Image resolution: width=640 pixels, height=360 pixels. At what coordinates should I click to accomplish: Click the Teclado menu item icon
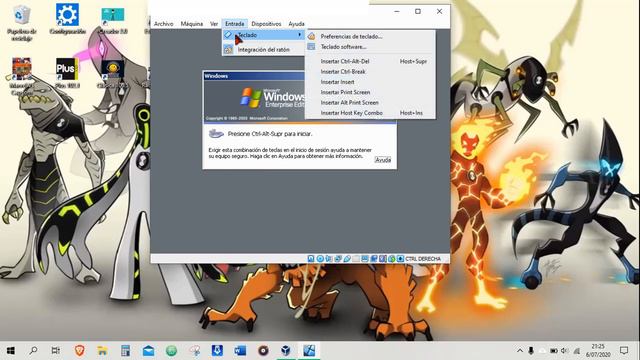(228, 35)
